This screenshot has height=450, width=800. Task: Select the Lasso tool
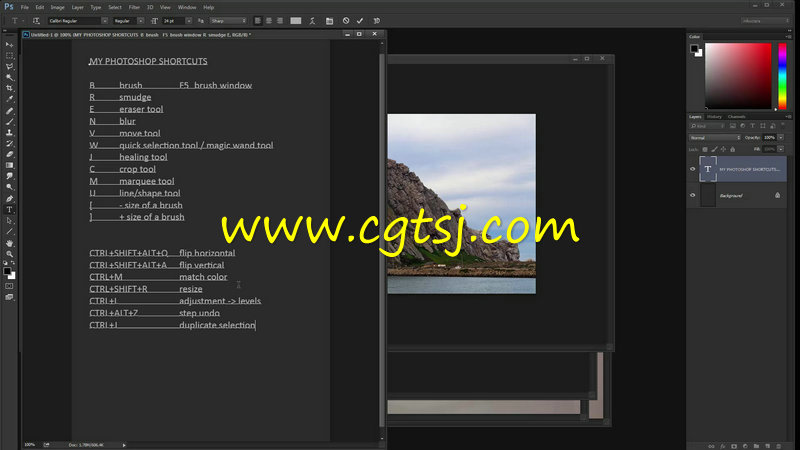tap(9, 66)
